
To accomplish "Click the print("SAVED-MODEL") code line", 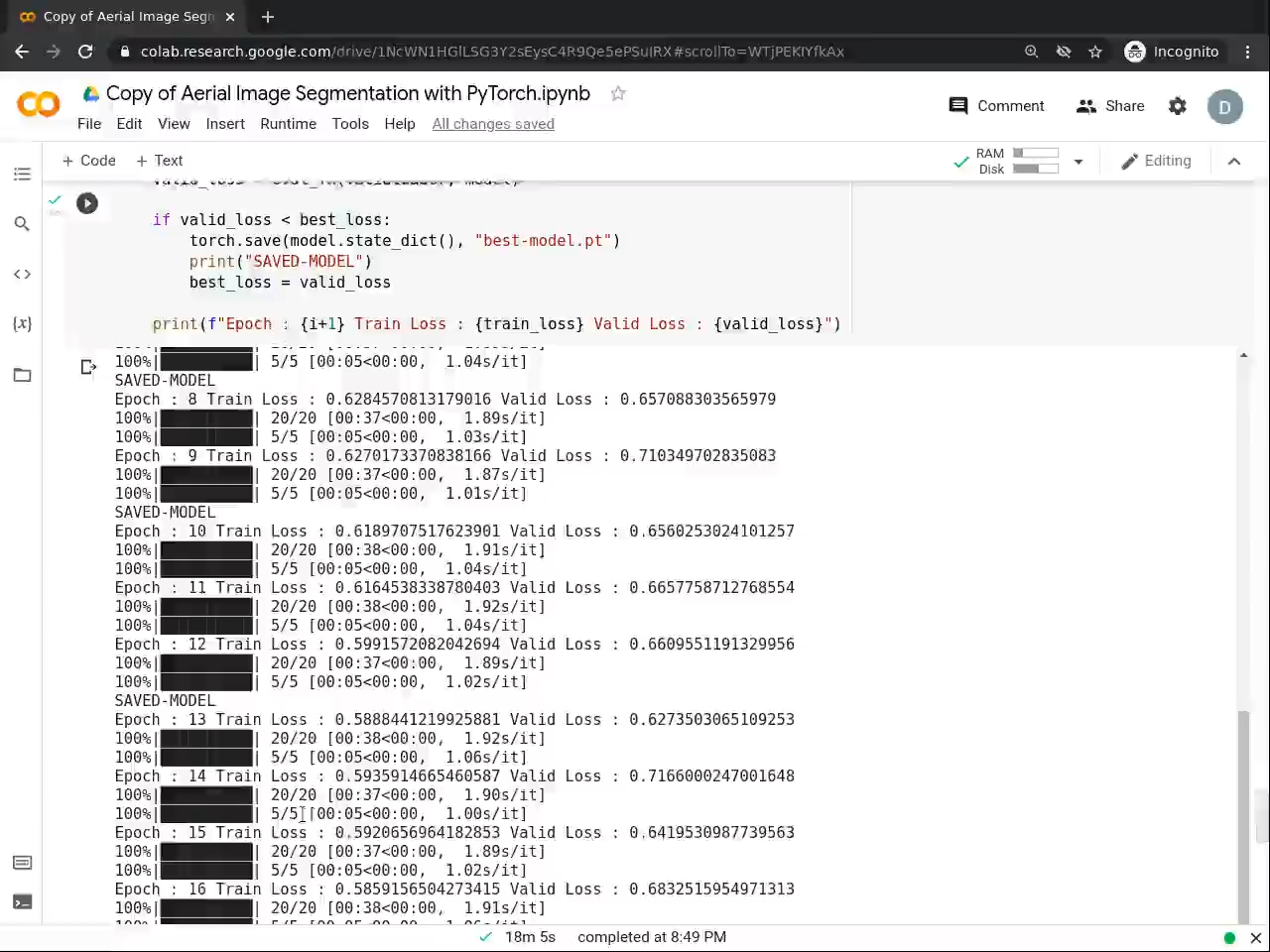I will point(281,262).
